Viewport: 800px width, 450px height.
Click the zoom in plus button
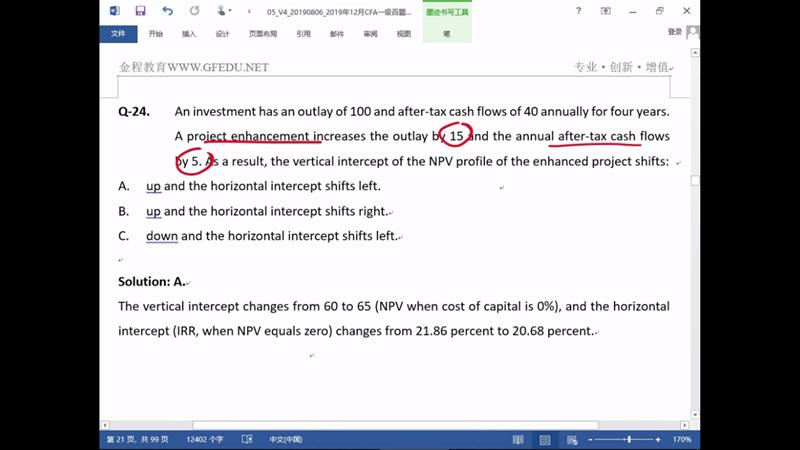click(658, 439)
